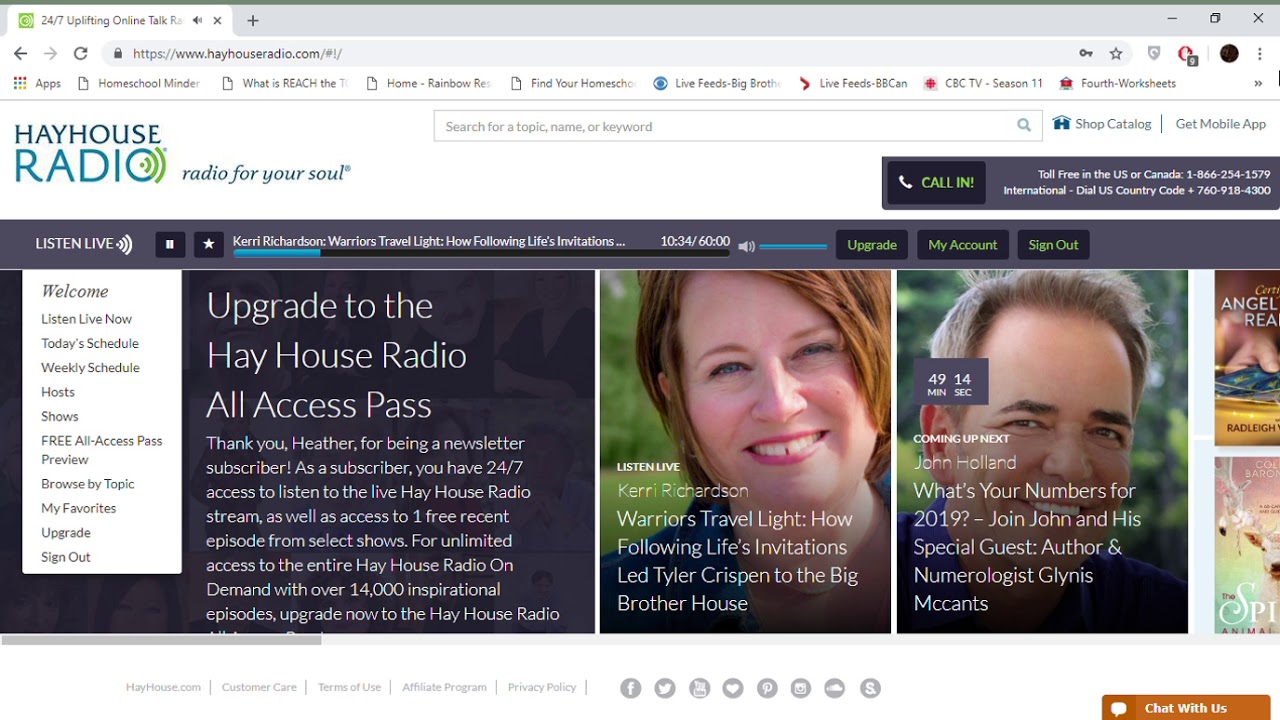Open the Skype-style S icon in footer
The image size is (1280, 720).
coord(870,688)
